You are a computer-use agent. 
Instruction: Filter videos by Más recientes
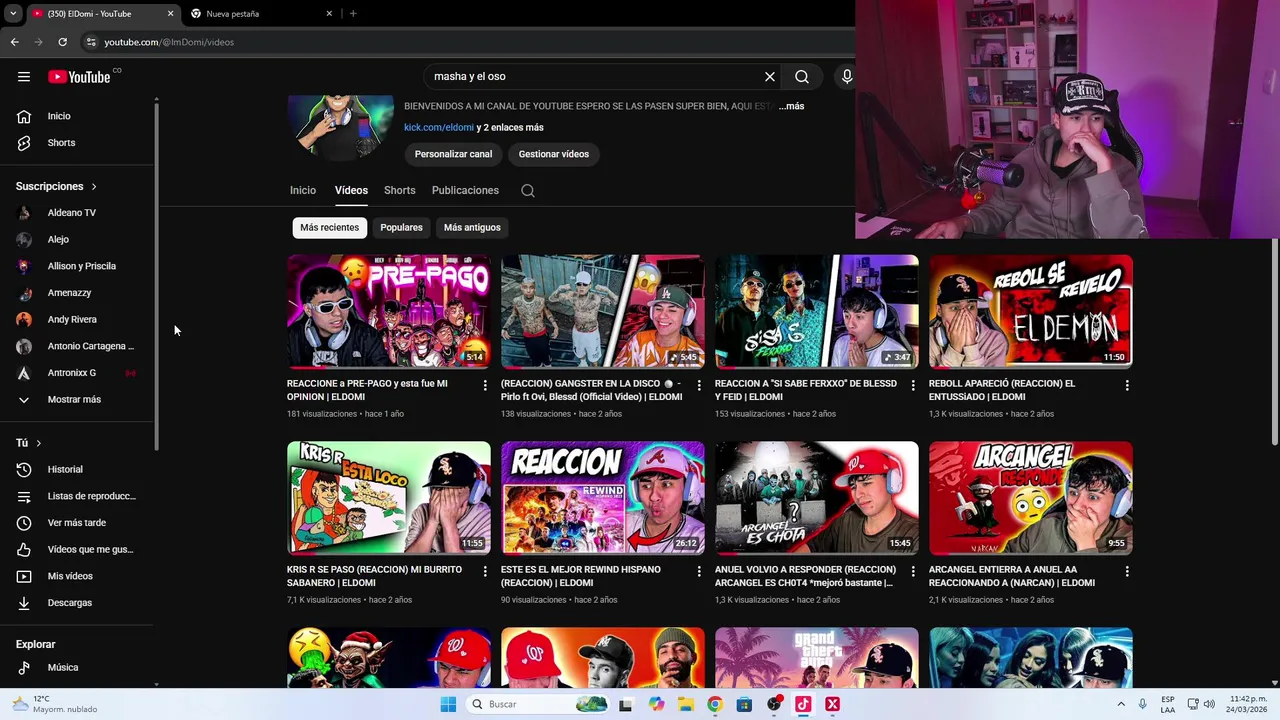tap(329, 227)
